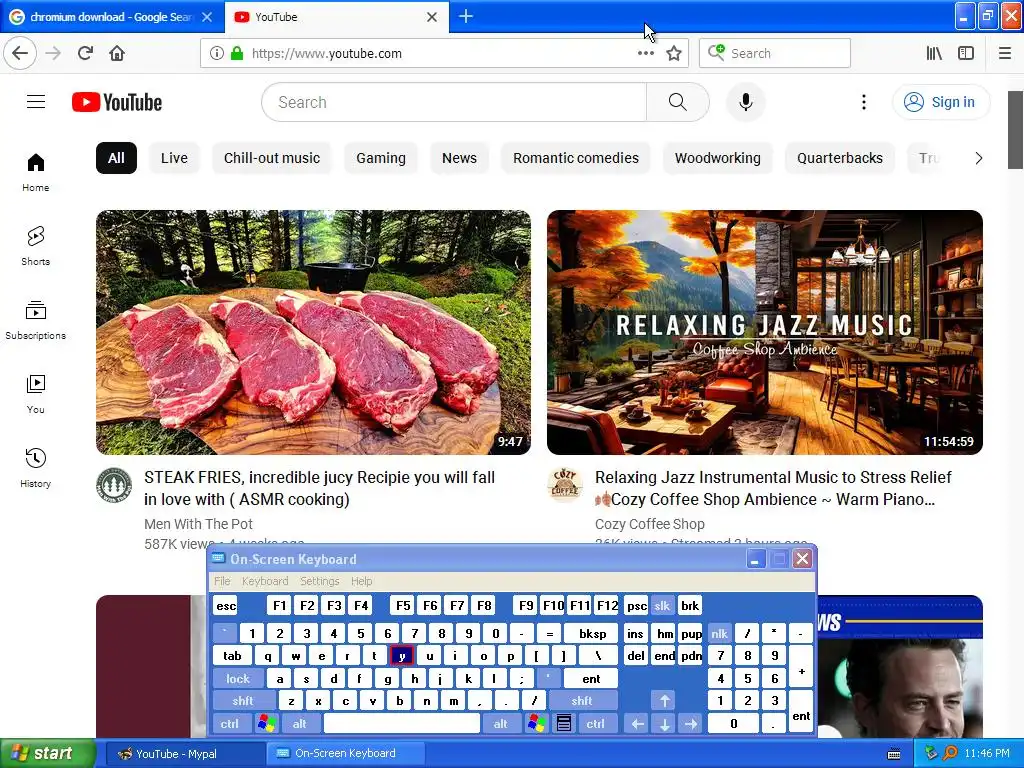Open Relaxing Jazz Instrumental Music title link
Screen dimensions: 1024x768
coord(773,488)
